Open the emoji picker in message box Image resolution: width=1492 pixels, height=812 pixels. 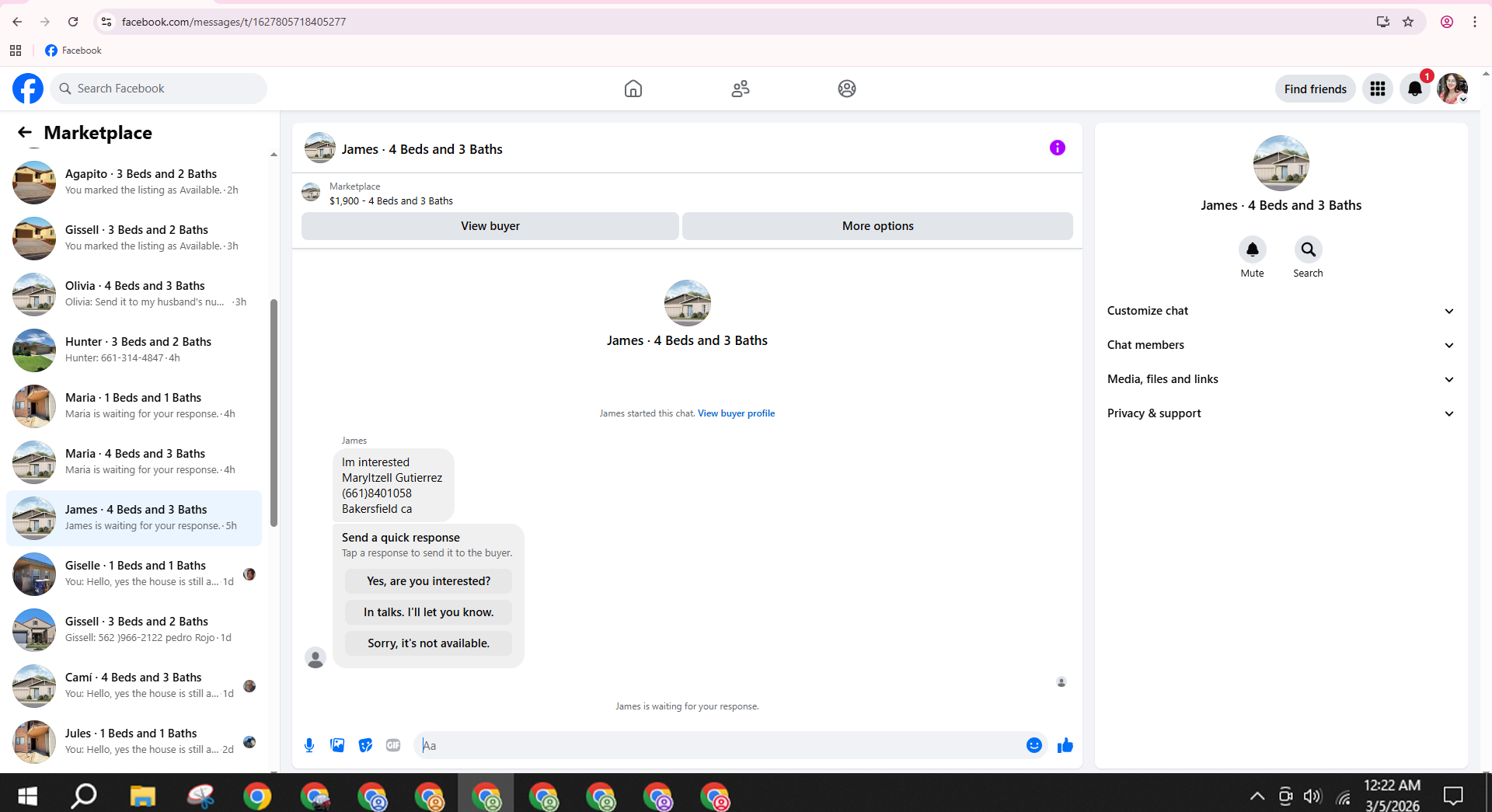(1034, 745)
